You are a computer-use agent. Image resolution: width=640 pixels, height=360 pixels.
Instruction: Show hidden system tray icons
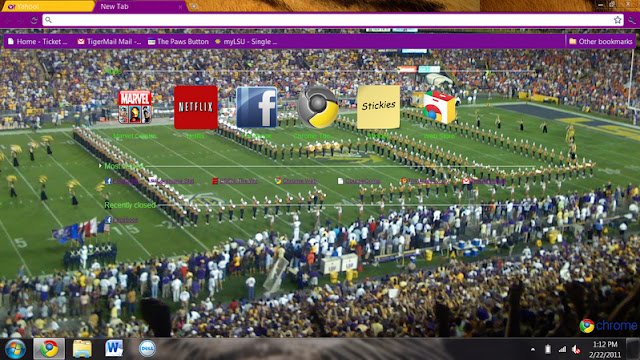[x=533, y=349]
